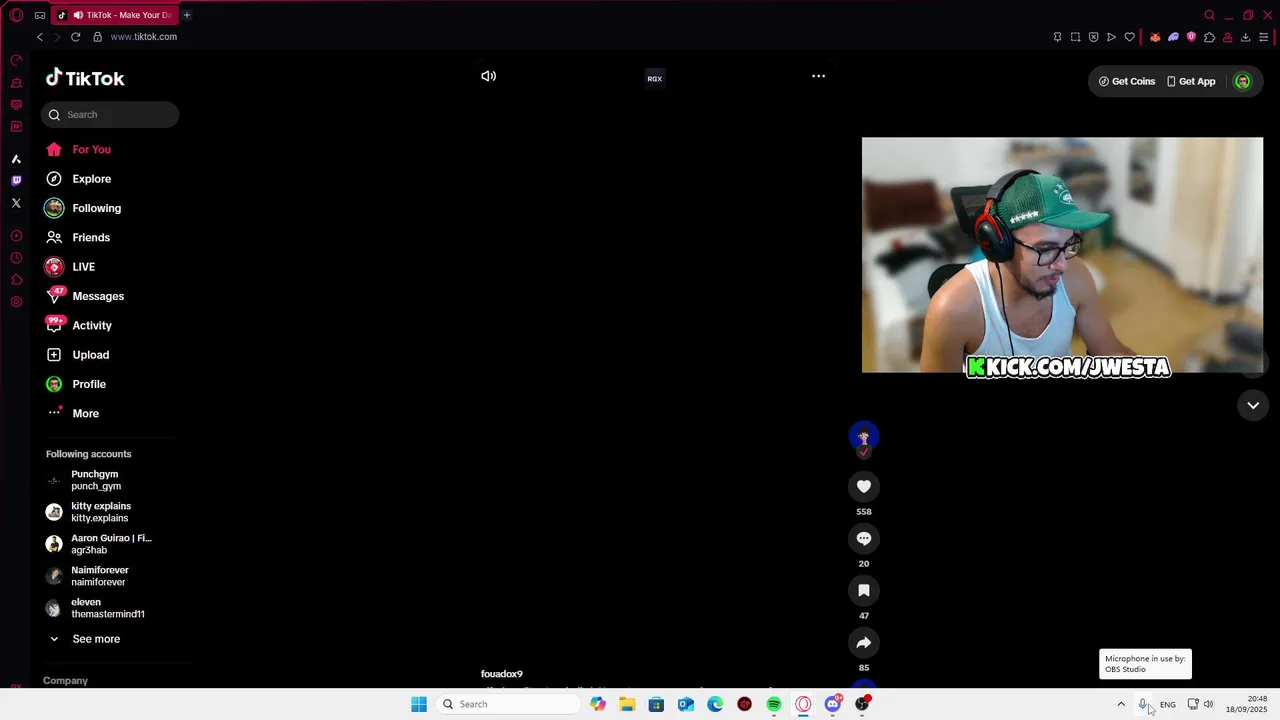
Task: Open X in the Opera sidebar
Action: pos(16,203)
